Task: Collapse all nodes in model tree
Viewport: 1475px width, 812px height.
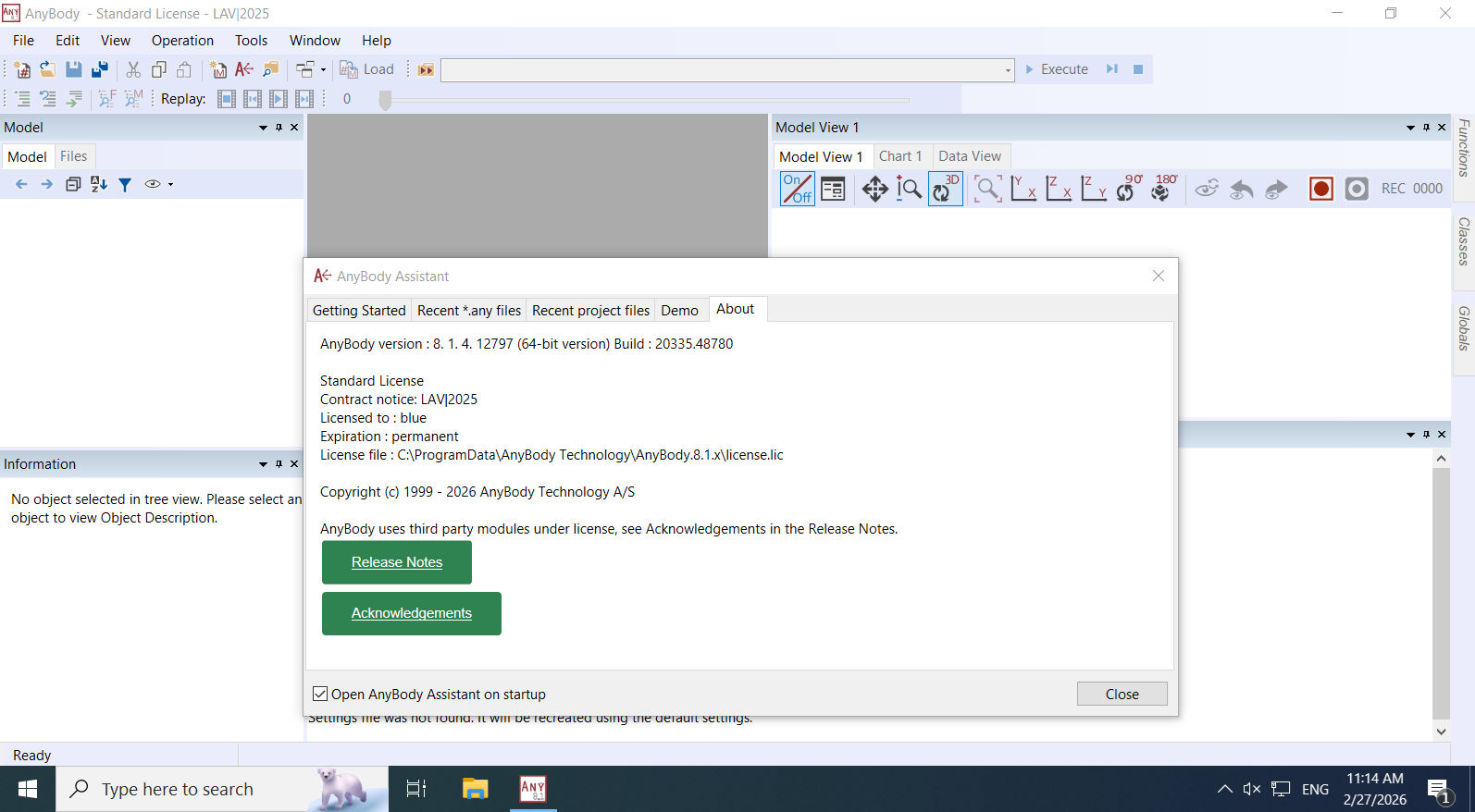Action: 73,184
